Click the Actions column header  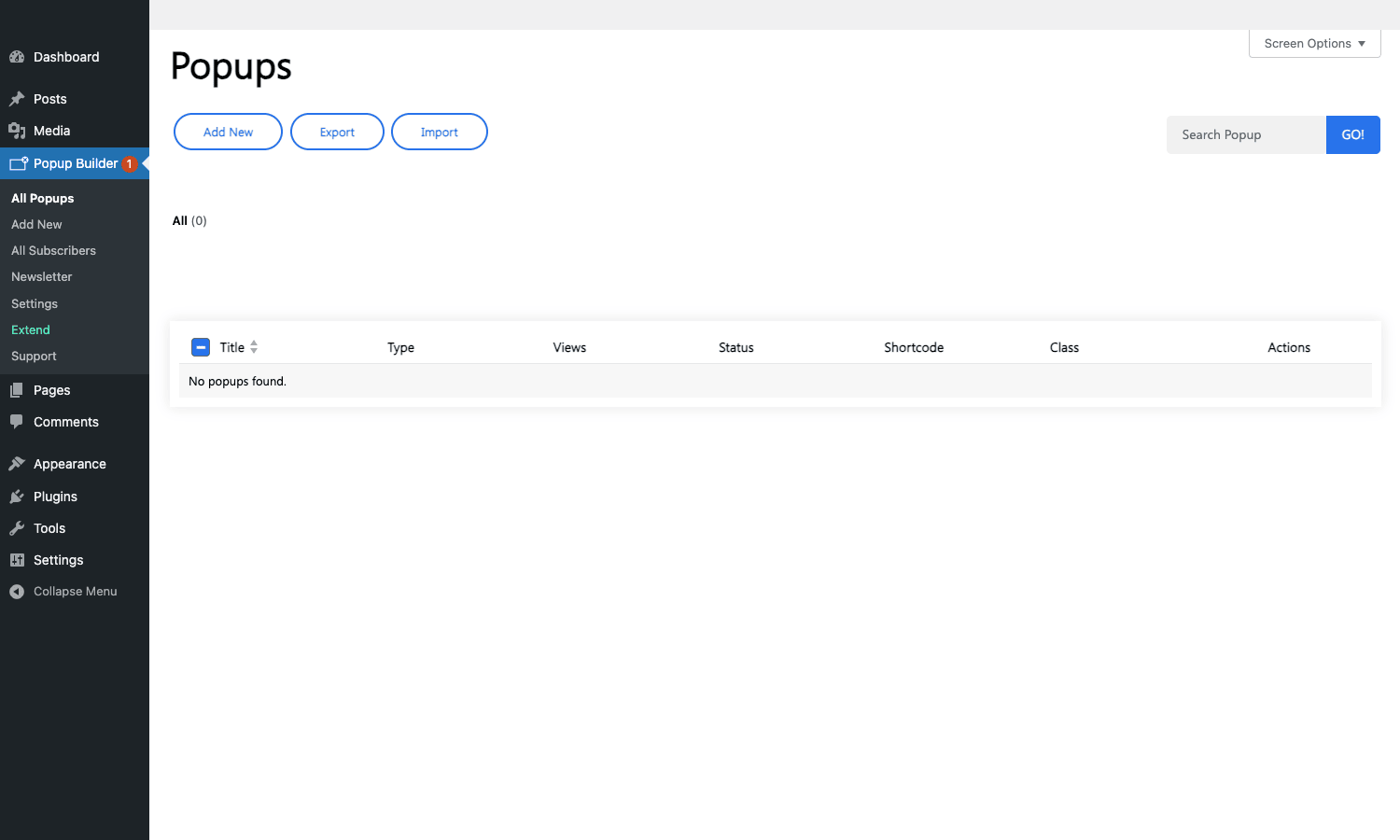(1289, 347)
